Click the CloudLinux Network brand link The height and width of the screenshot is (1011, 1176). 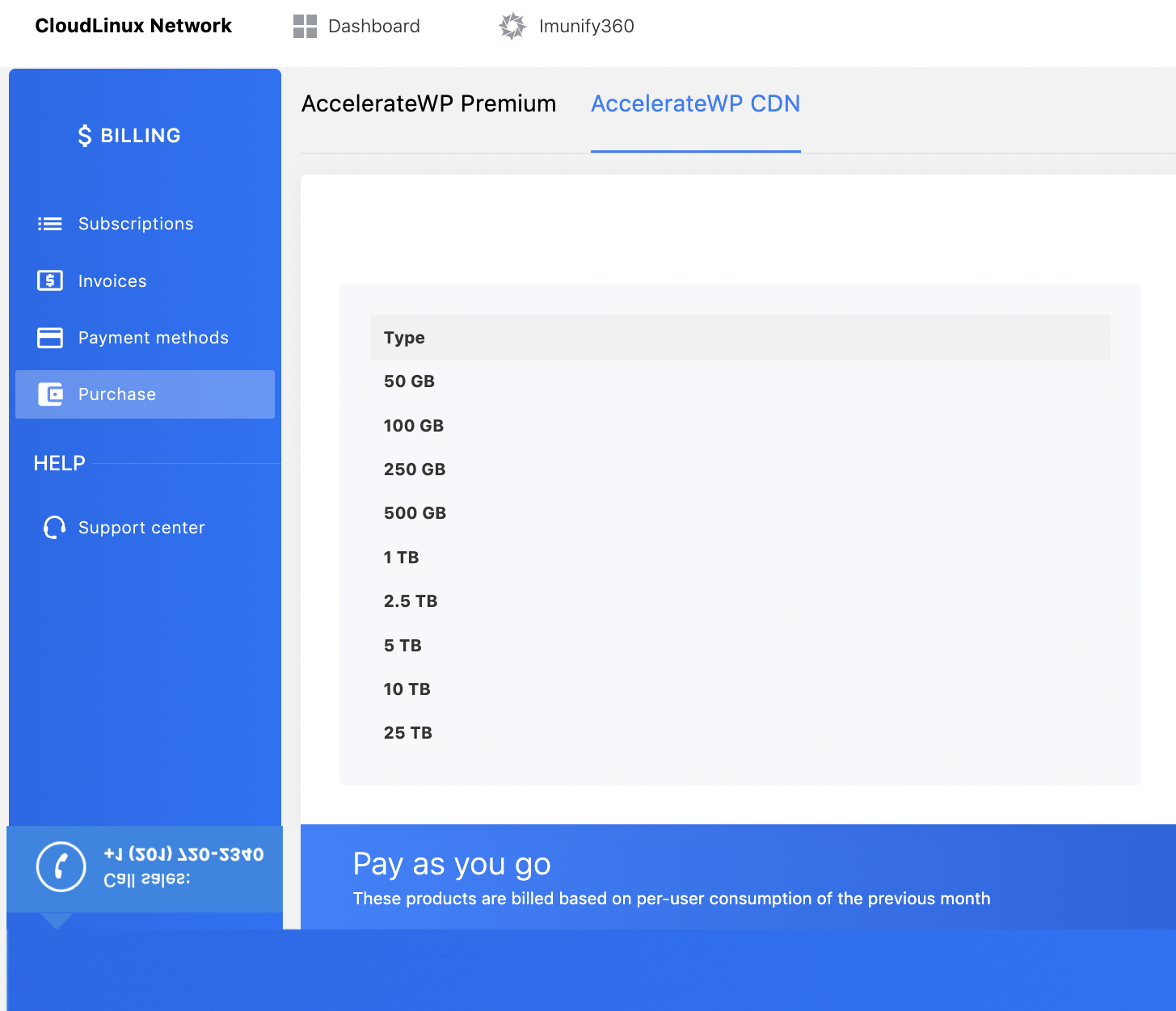click(133, 25)
